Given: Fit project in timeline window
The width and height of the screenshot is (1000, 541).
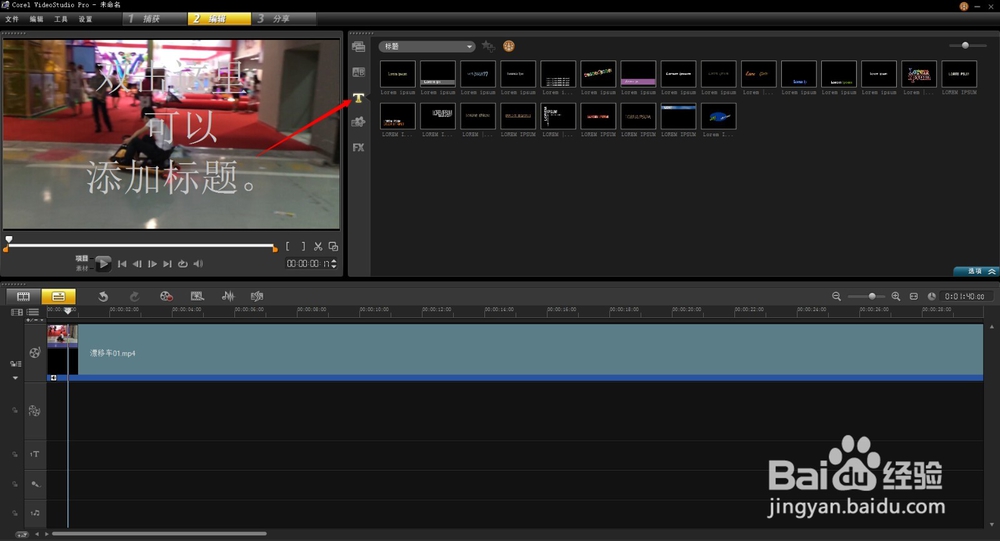Looking at the screenshot, I should [913, 296].
